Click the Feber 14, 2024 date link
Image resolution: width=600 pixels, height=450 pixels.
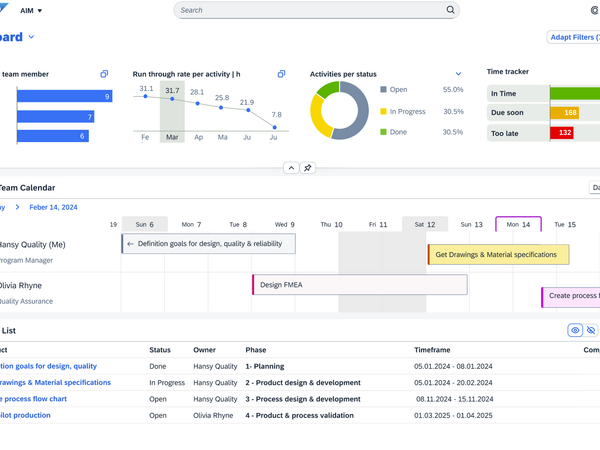(x=53, y=207)
